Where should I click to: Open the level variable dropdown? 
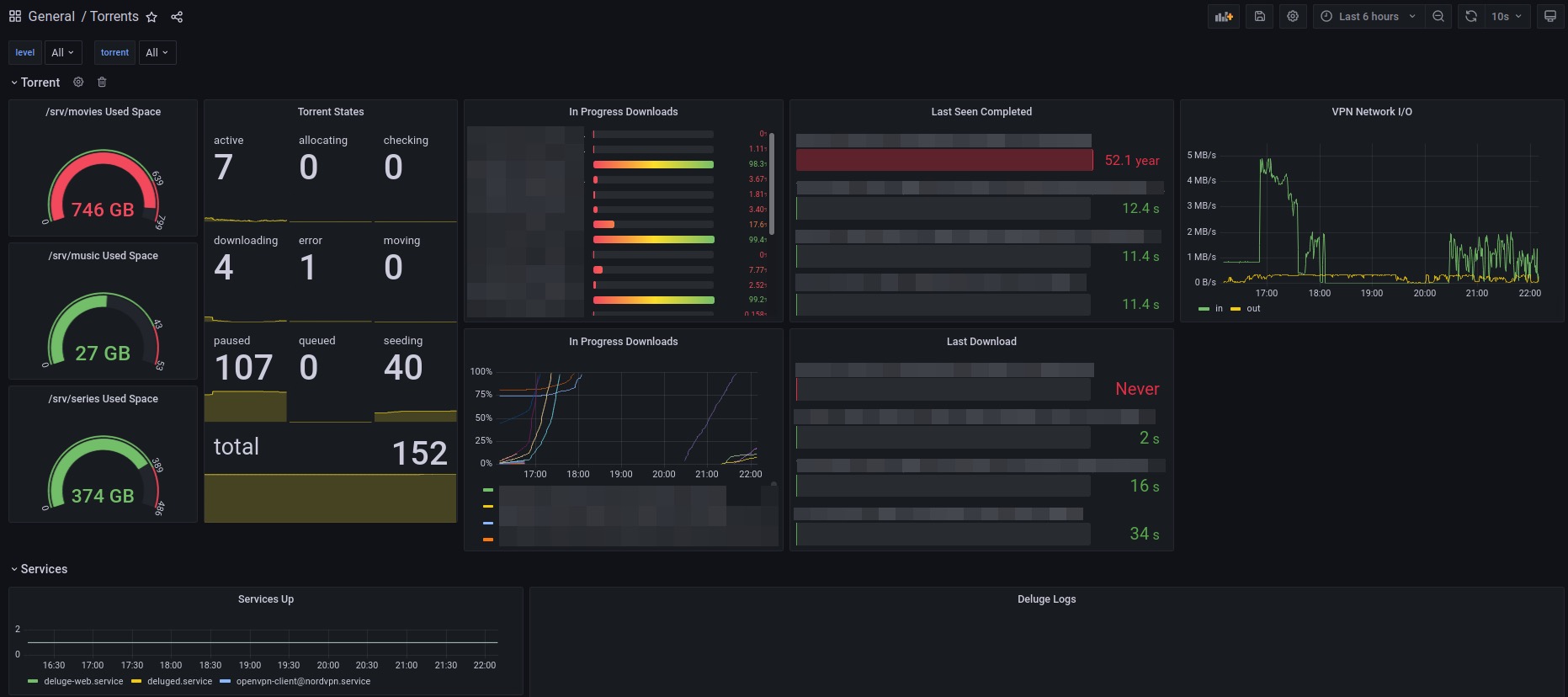(63, 52)
